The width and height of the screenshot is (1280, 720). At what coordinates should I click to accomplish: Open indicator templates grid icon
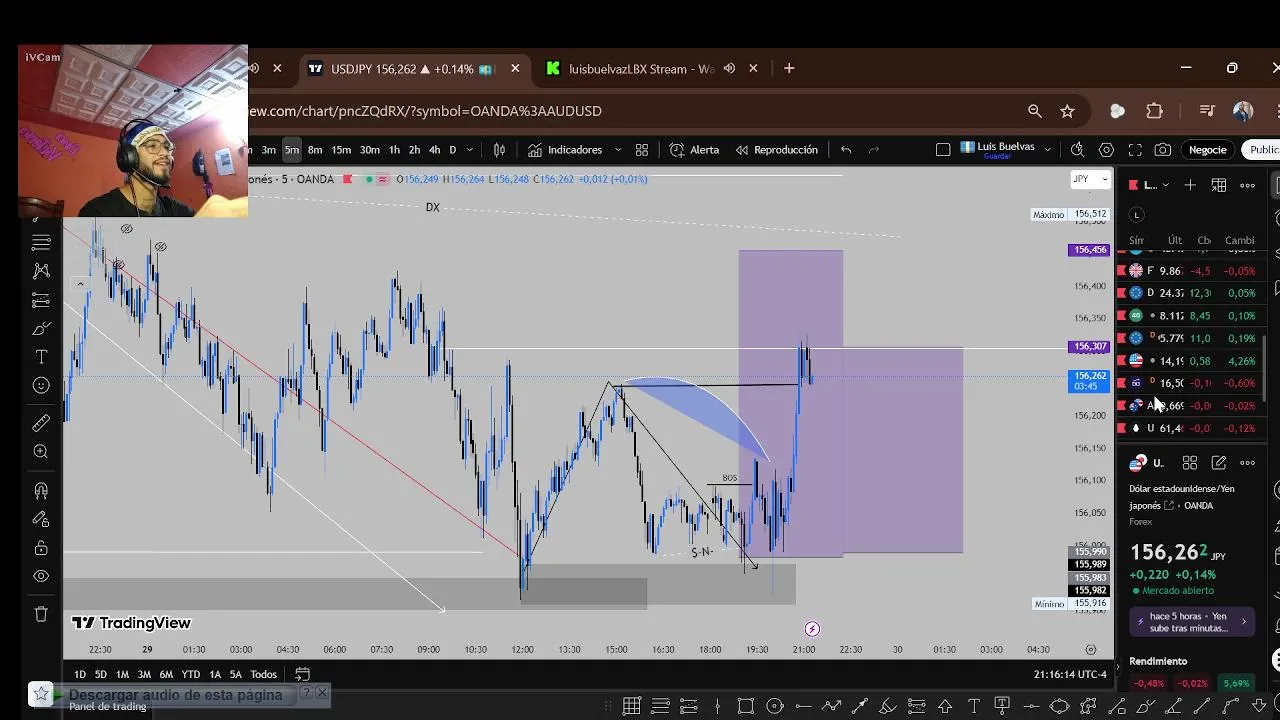coord(642,150)
